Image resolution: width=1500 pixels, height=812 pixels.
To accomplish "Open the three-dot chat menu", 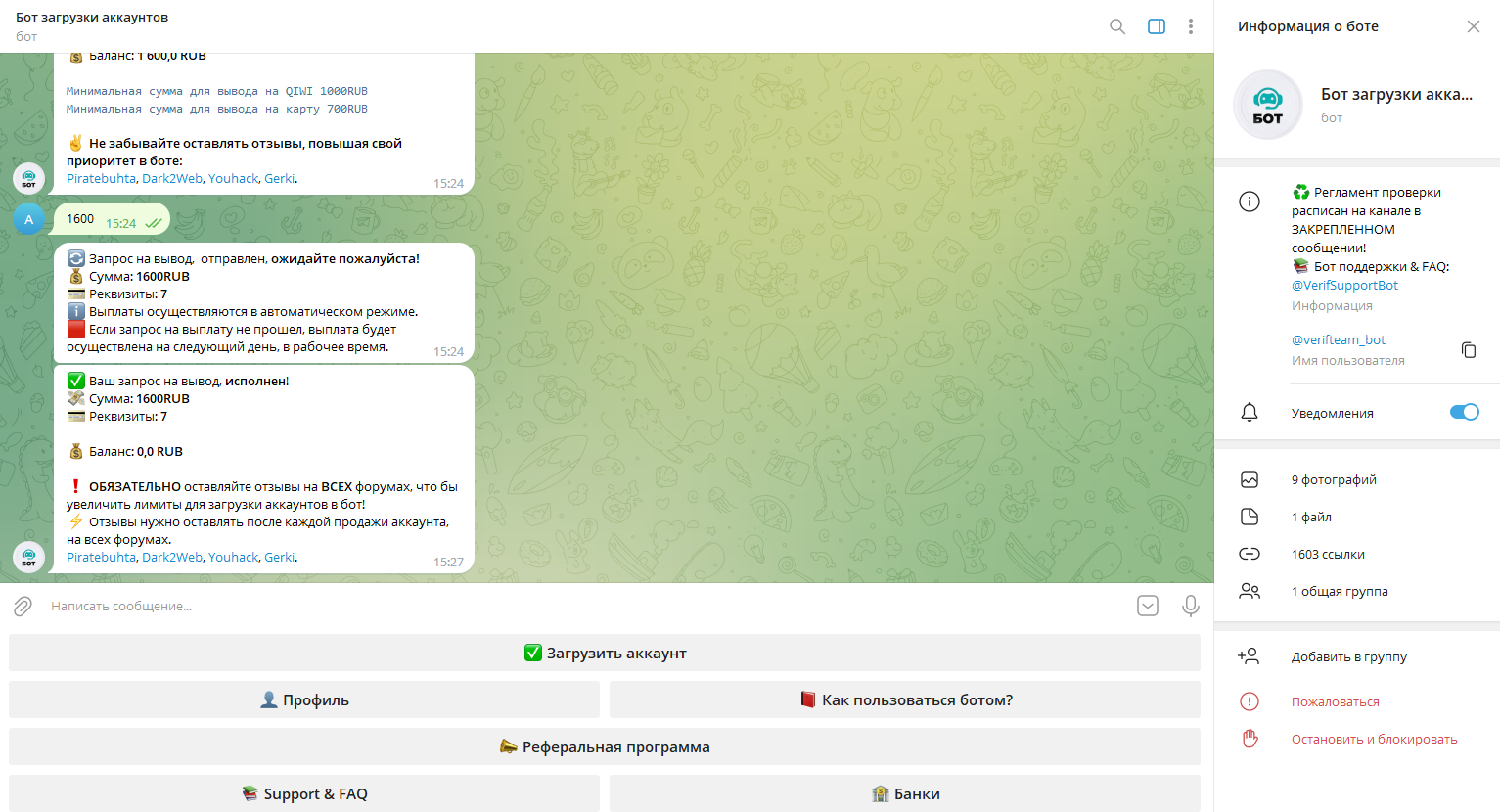I will click(1190, 26).
